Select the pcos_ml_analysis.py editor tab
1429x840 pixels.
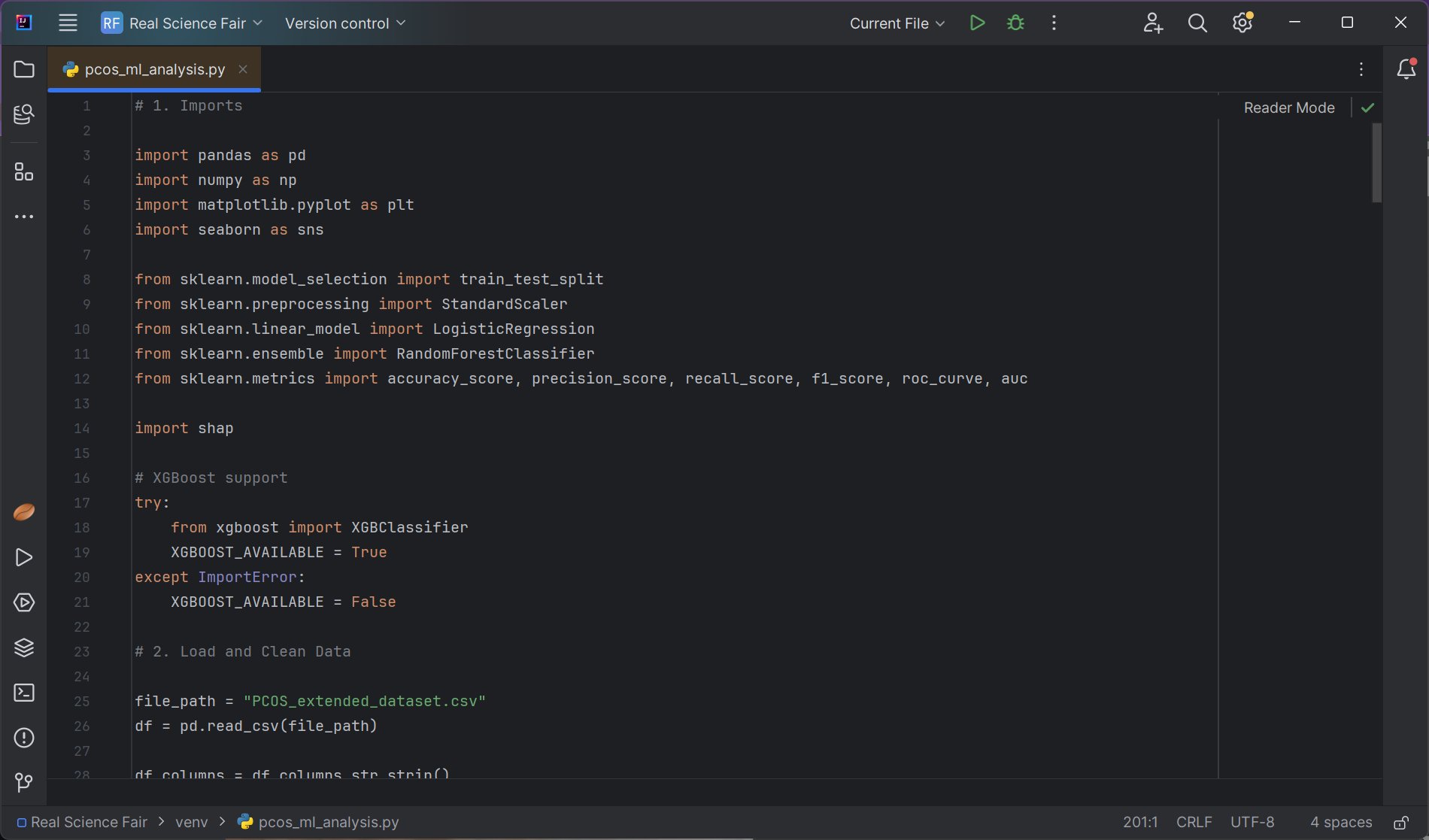coord(154,69)
